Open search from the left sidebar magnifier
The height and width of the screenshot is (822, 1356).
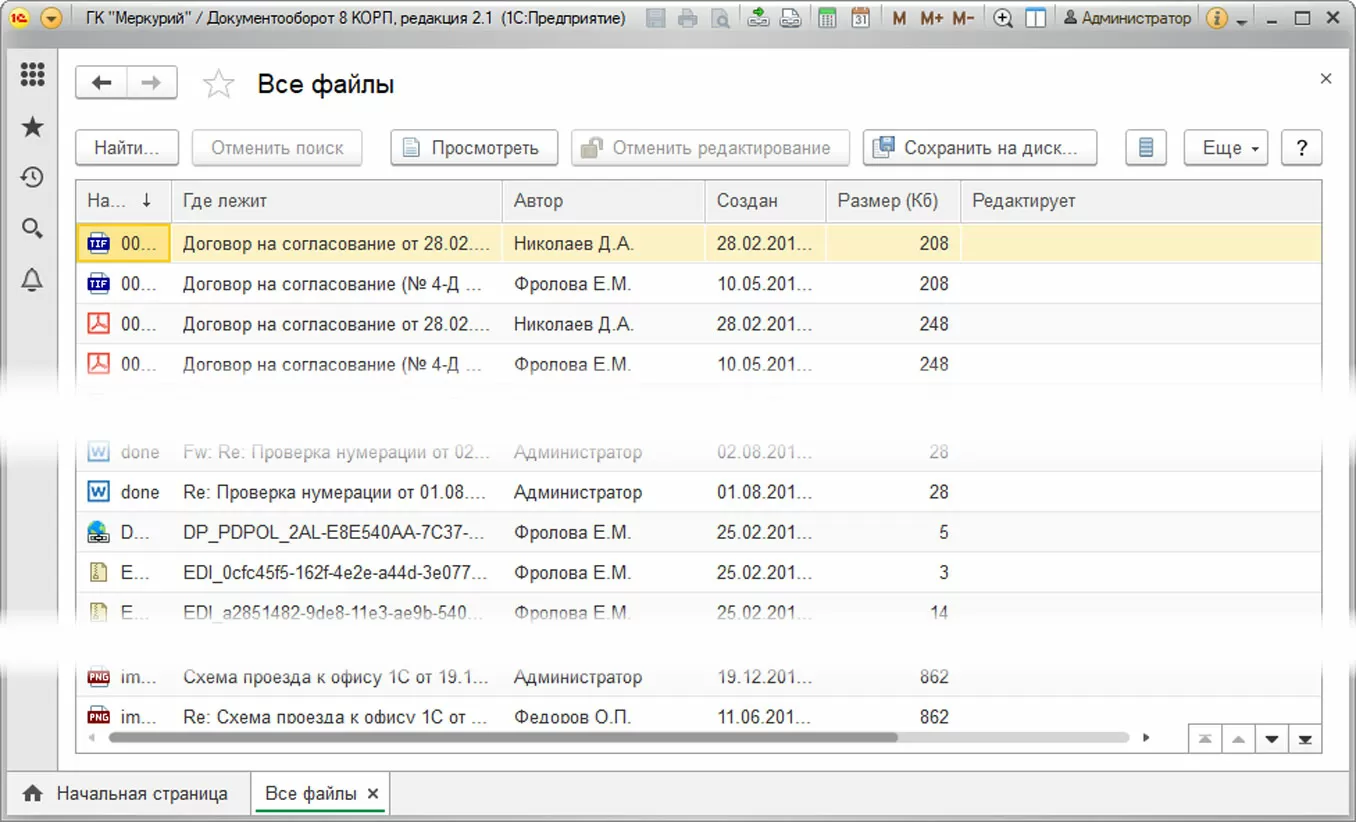[33, 229]
